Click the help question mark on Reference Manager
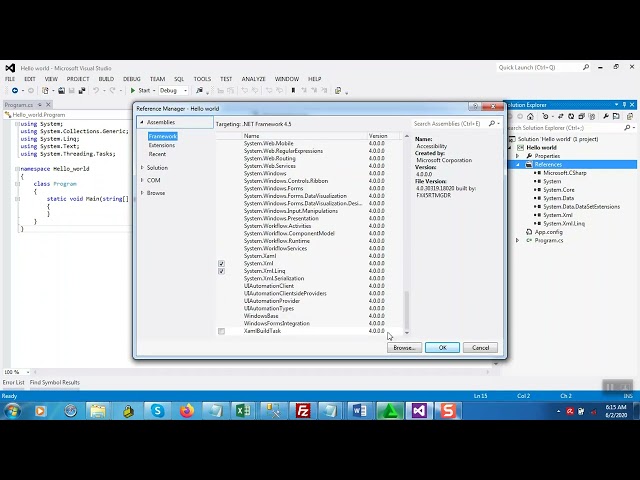The height and width of the screenshot is (480, 640). [x=475, y=106]
